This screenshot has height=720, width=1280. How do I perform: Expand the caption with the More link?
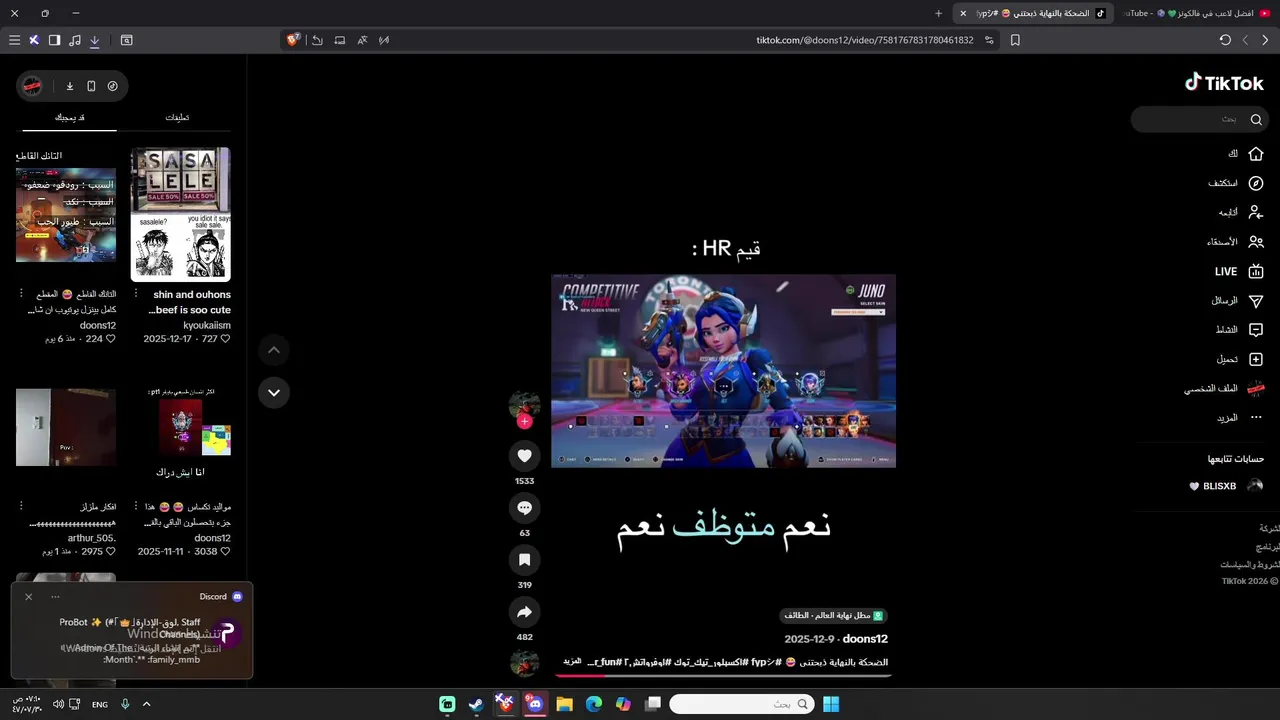point(572,662)
